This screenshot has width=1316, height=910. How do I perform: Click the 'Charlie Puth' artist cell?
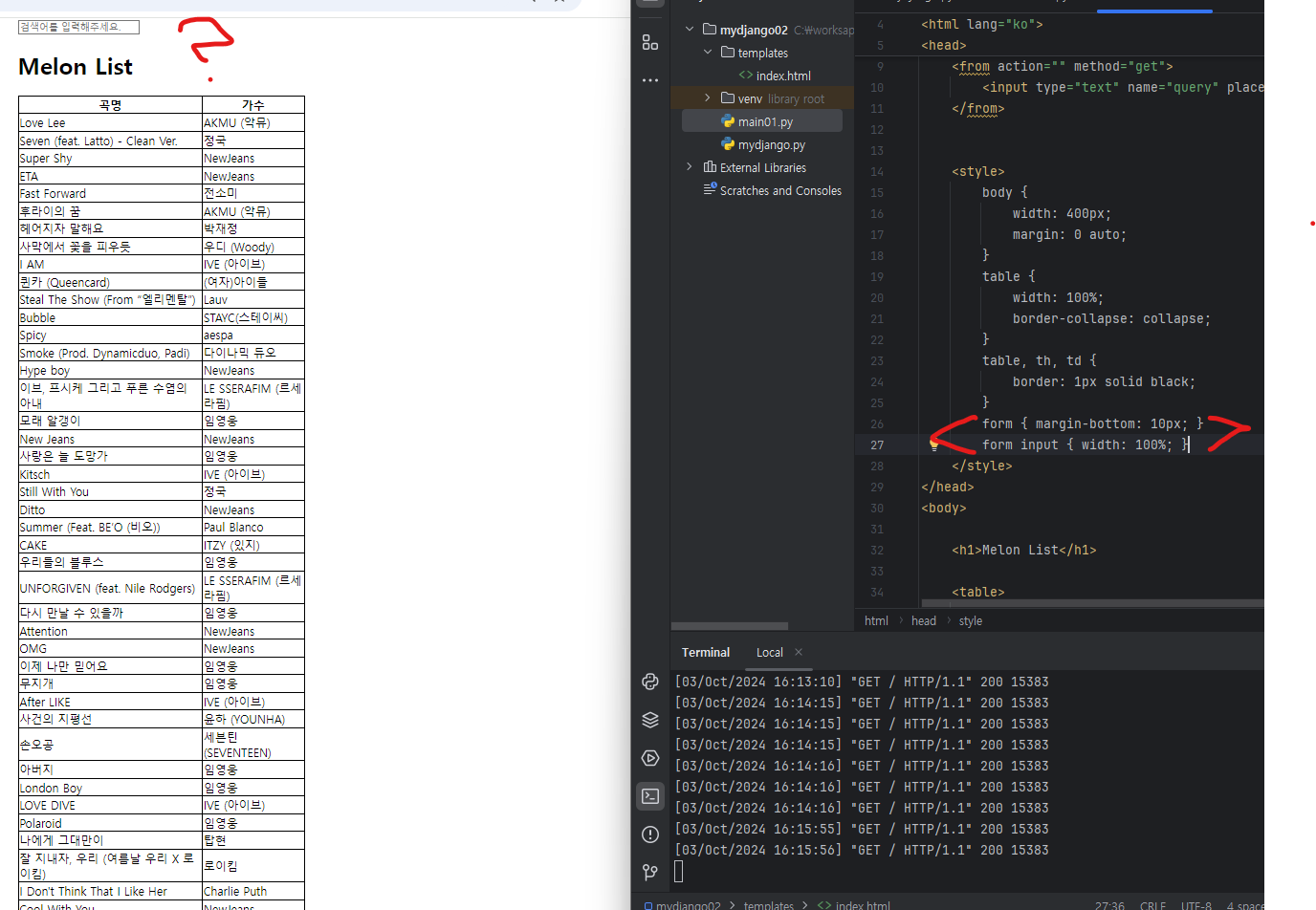point(253,891)
